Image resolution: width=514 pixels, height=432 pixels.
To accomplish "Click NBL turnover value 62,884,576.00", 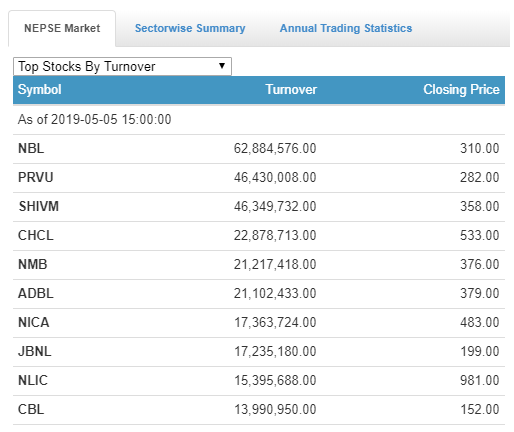I will pos(275,149).
